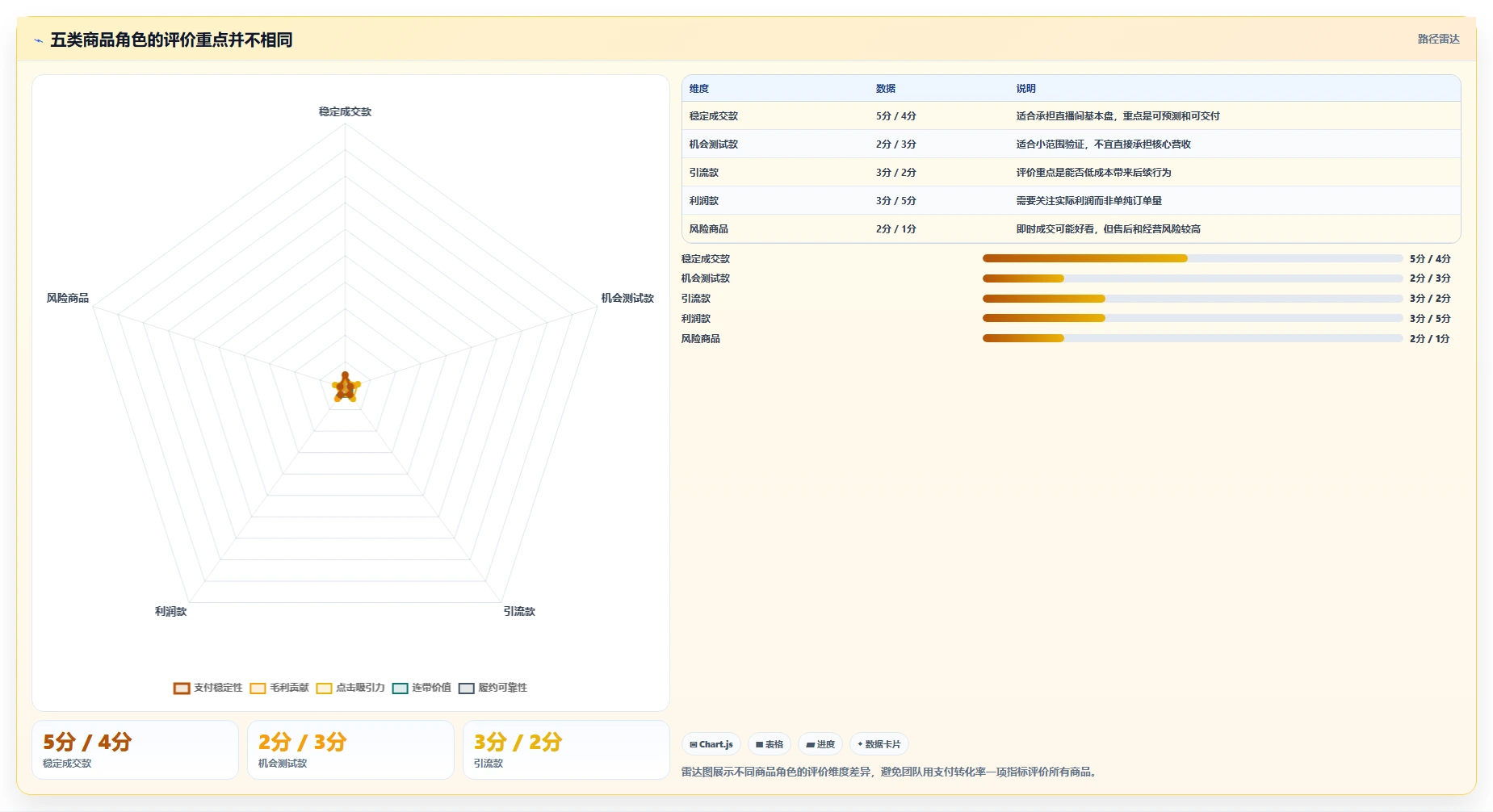
Task: Click the 数据卡片 tag chip
Action: coord(879,744)
